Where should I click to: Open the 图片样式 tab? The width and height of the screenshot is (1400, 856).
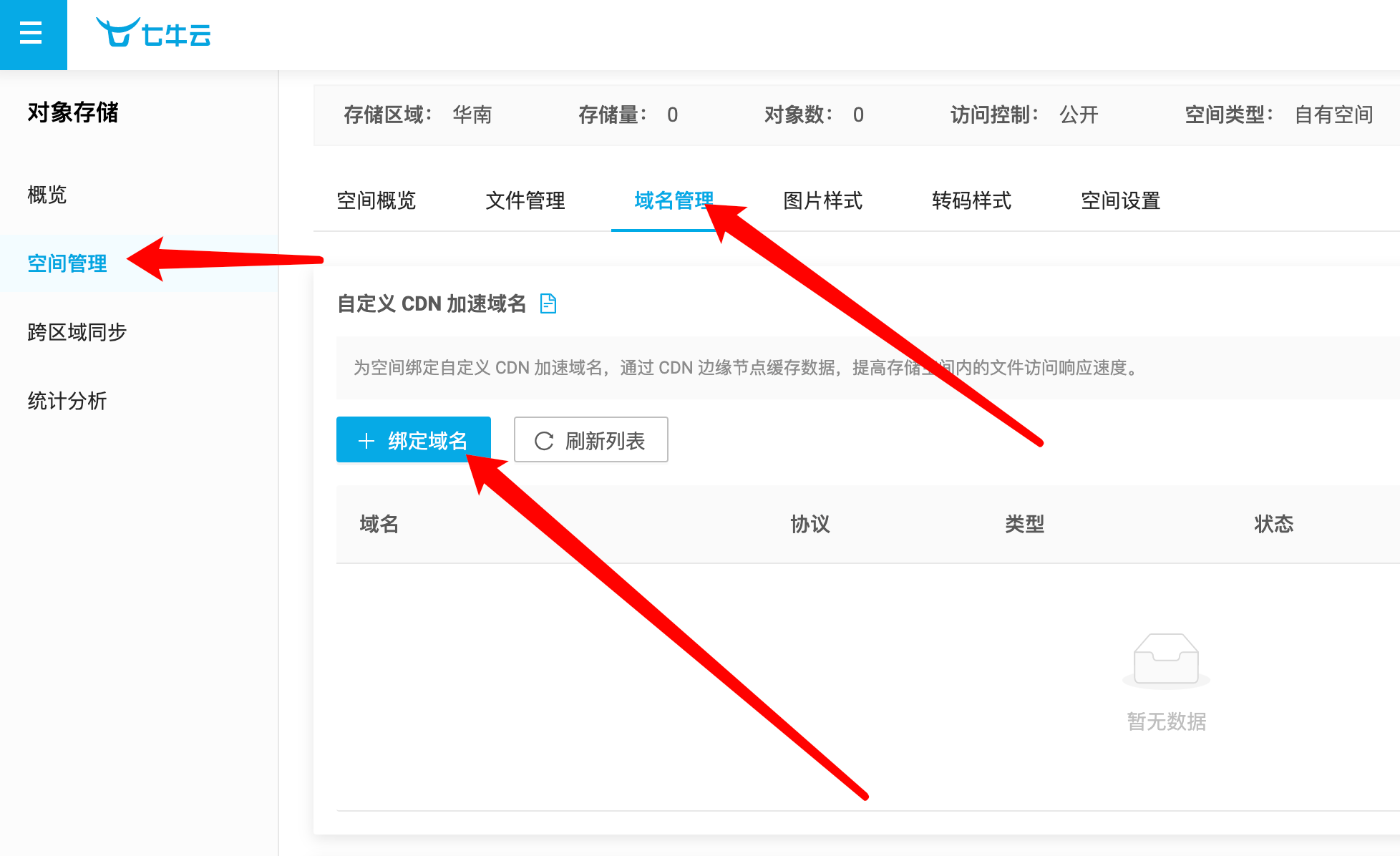(822, 200)
